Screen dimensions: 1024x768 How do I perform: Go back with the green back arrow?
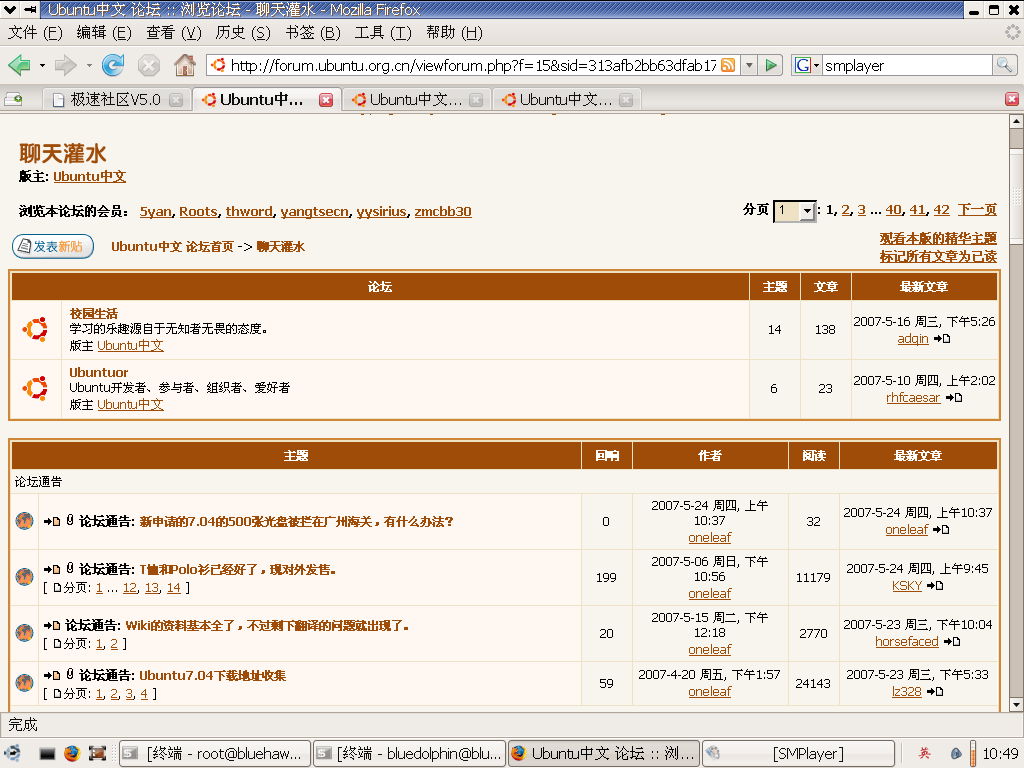[19, 65]
